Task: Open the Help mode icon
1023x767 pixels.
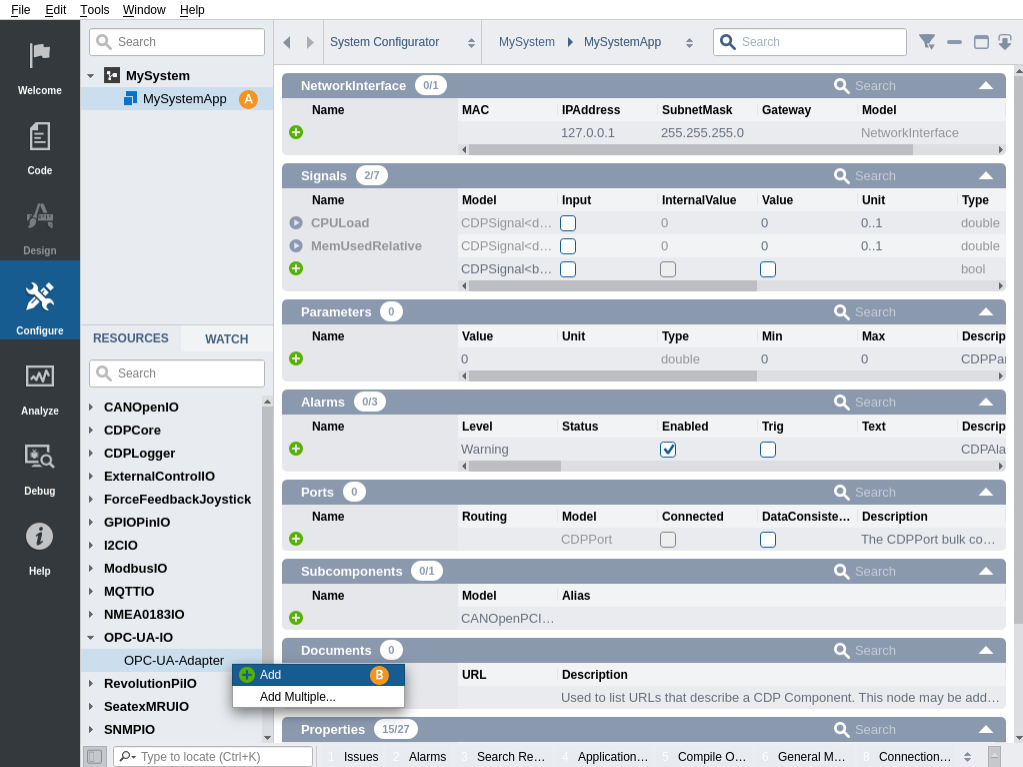Action: (40, 546)
